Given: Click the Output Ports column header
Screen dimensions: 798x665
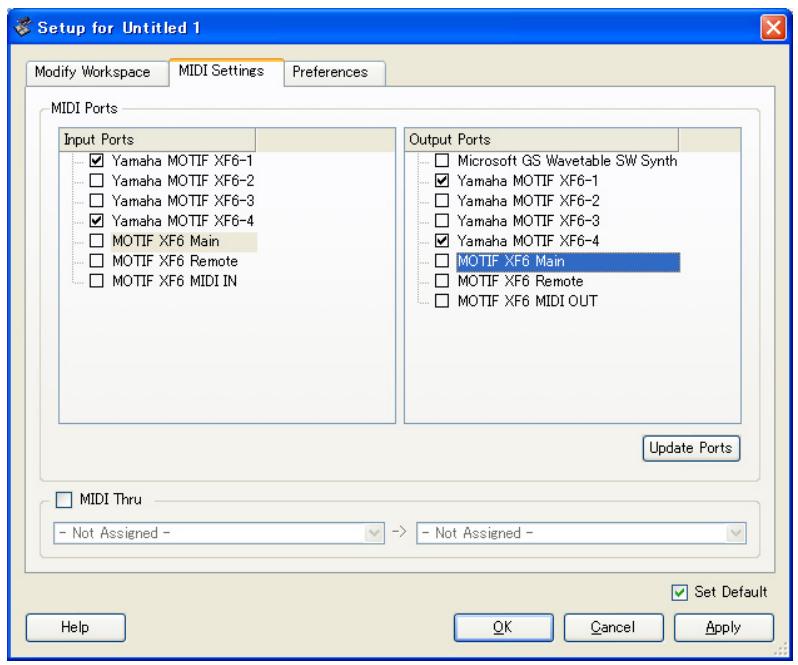Looking at the screenshot, I should pos(542,140).
